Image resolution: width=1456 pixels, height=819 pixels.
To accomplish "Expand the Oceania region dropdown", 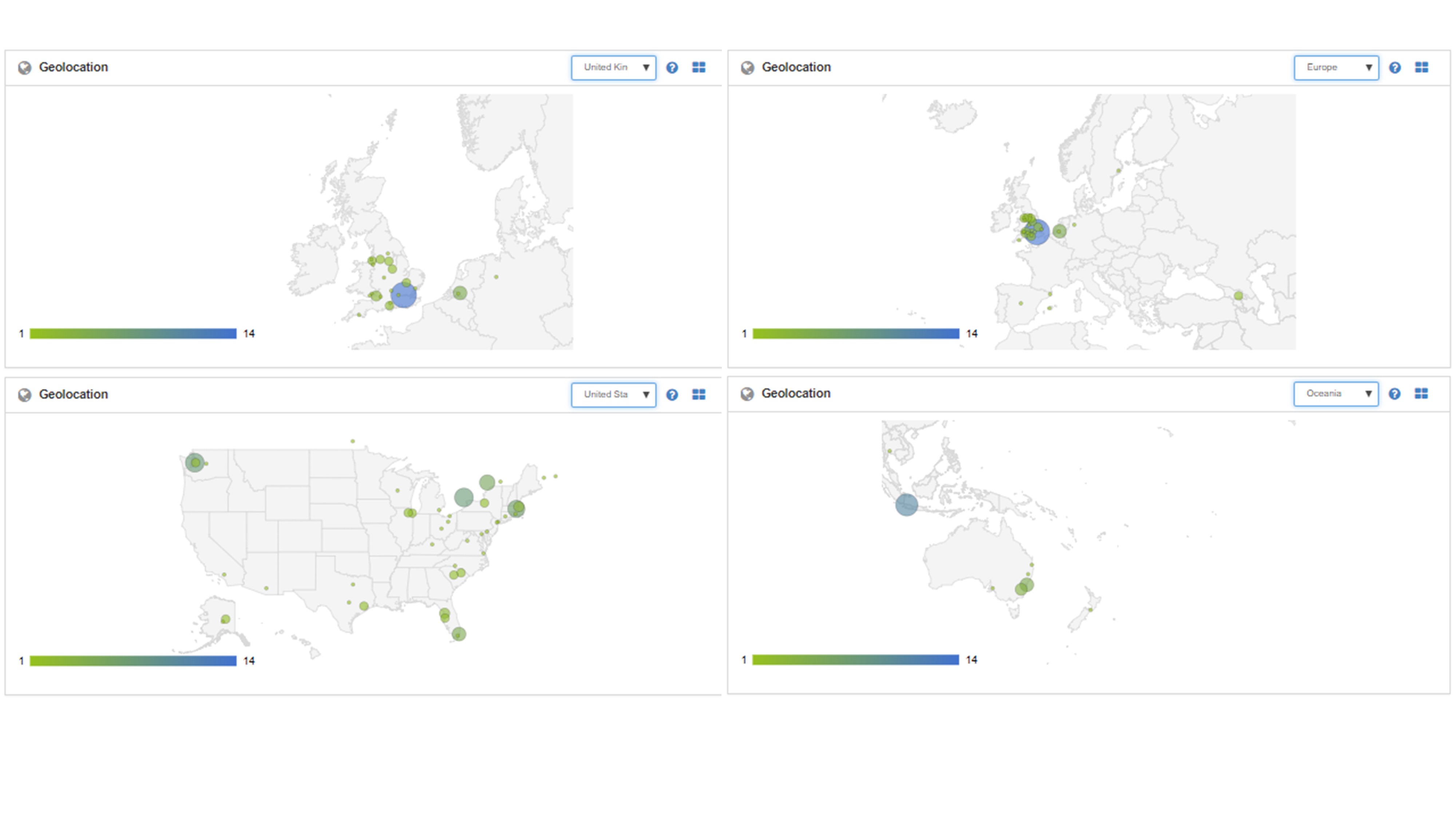I will [1336, 393].
